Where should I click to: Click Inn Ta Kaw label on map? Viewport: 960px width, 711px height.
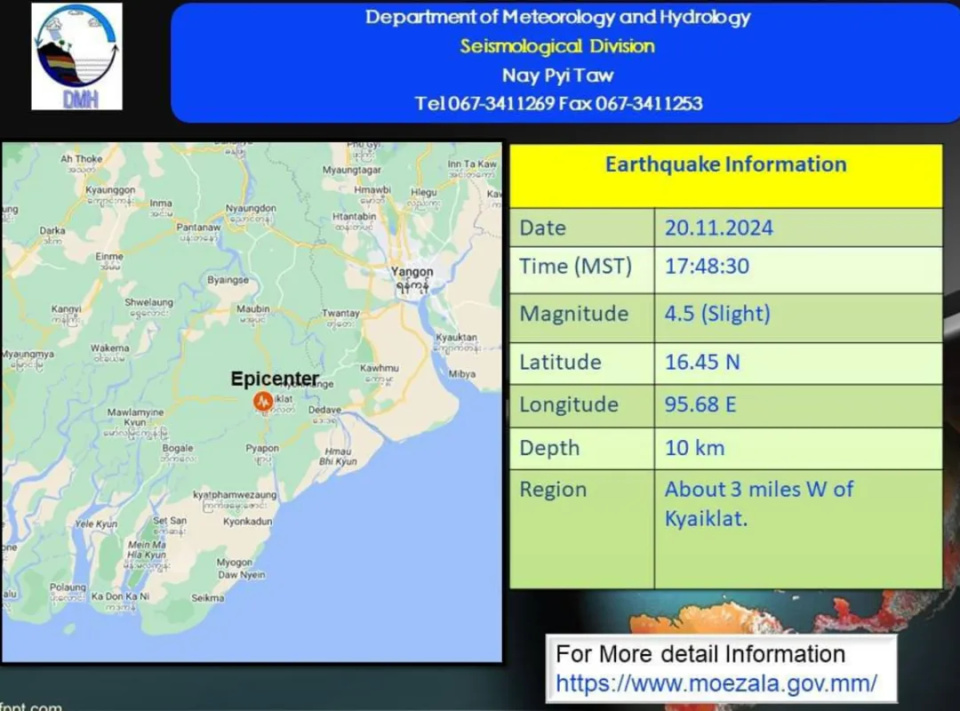click(x=472, y=164)
